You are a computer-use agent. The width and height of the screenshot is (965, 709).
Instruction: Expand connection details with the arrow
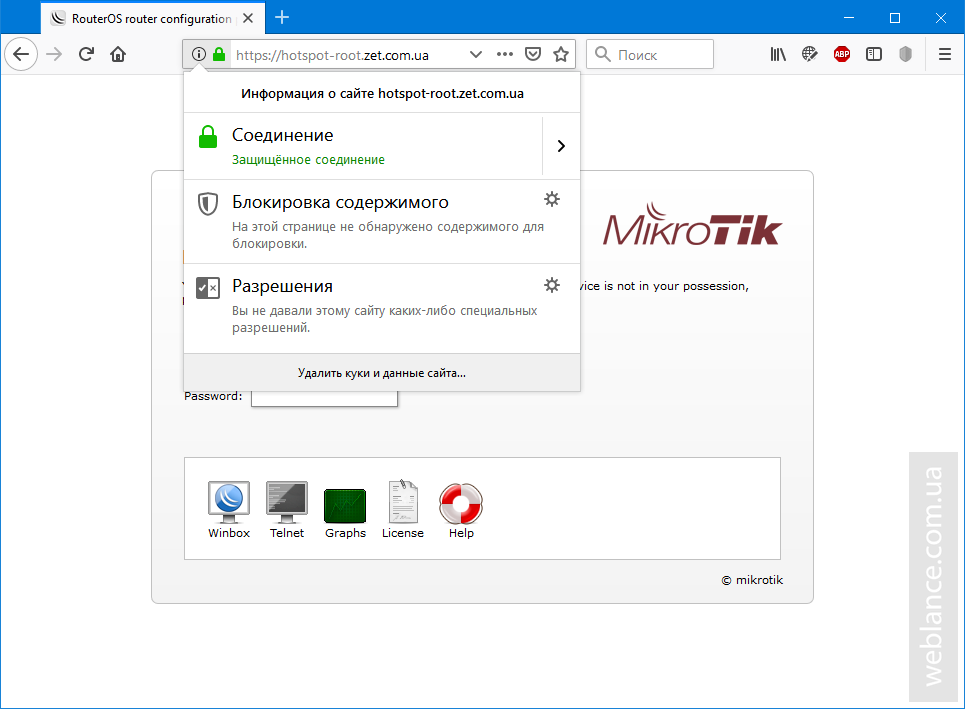561,146
